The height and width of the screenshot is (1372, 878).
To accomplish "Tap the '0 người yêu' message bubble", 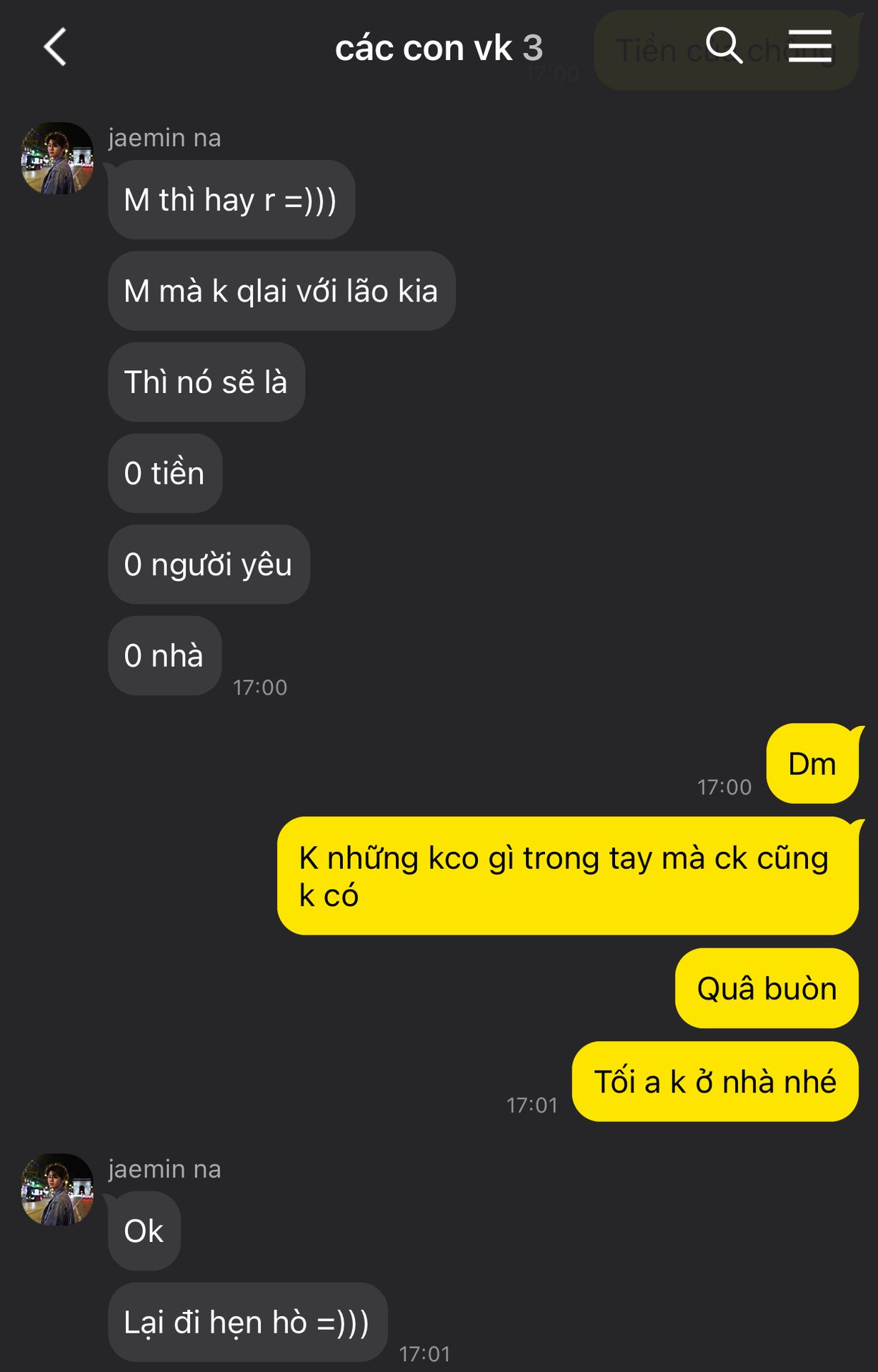I will pyautogui.click(x=209, y=565).
